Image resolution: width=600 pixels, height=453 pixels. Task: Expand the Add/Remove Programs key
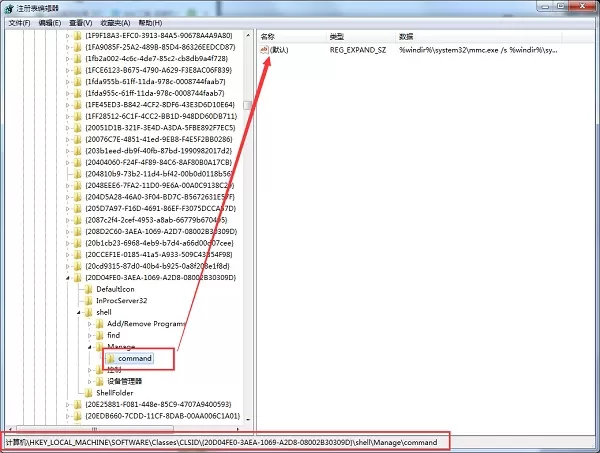(x=90, y=324)
